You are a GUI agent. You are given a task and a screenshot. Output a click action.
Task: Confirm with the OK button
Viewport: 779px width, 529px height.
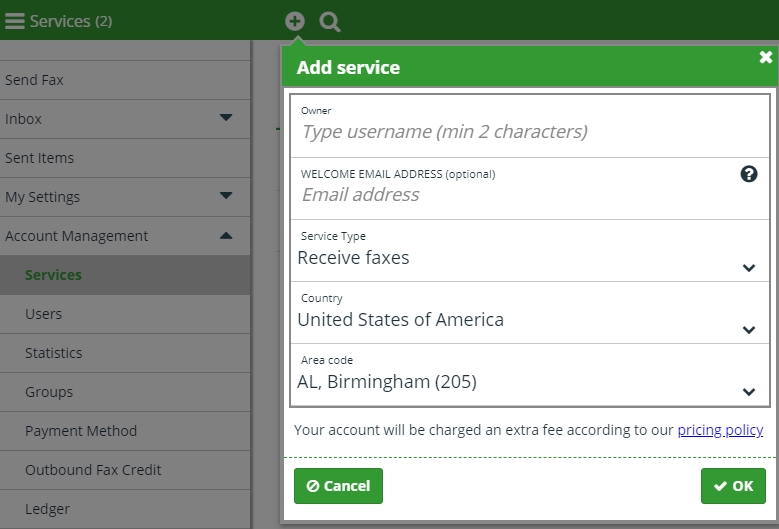coord(733,486)
